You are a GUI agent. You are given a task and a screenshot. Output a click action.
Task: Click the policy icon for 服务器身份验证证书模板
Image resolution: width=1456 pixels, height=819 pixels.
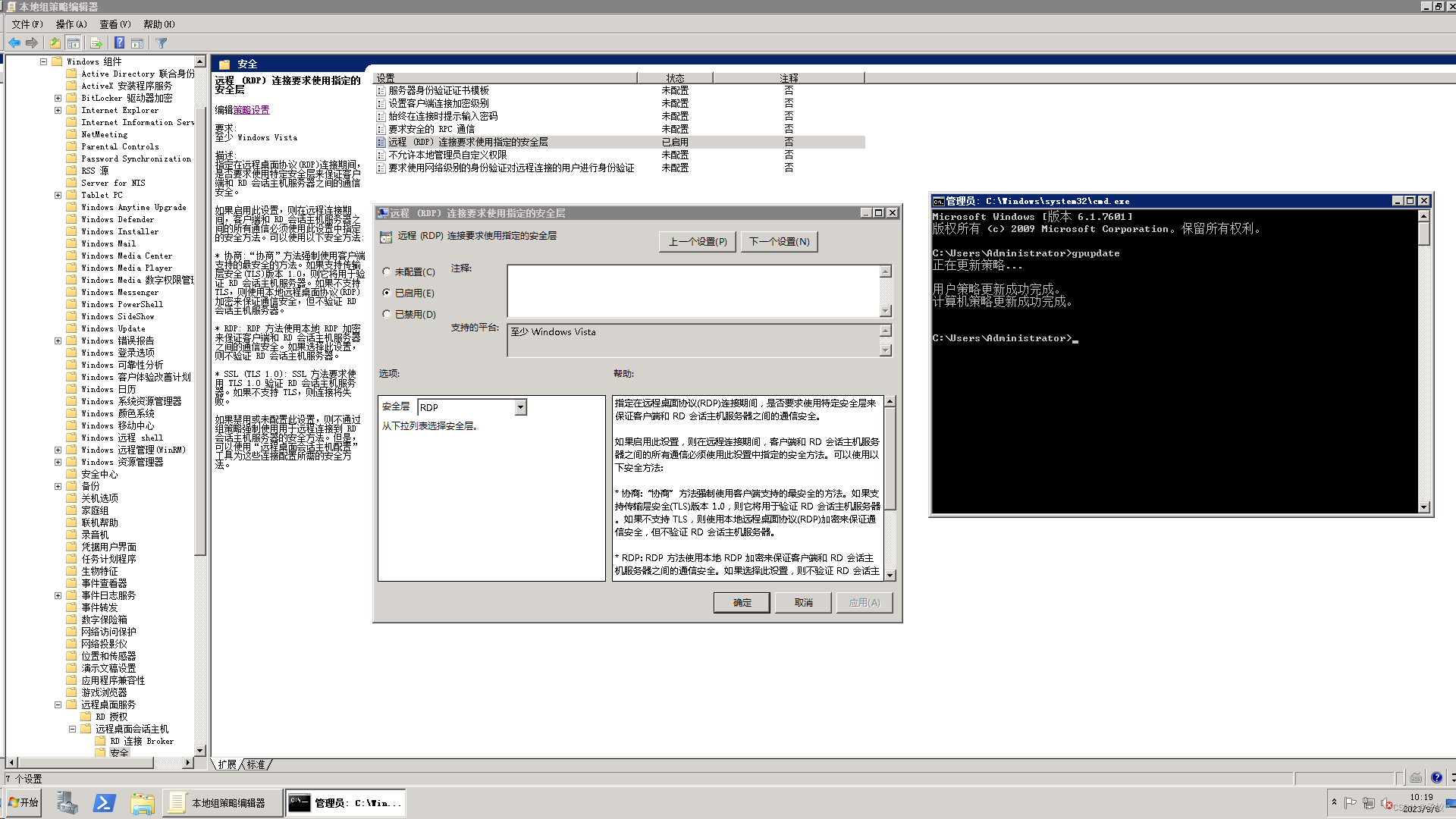click(381, 90)
